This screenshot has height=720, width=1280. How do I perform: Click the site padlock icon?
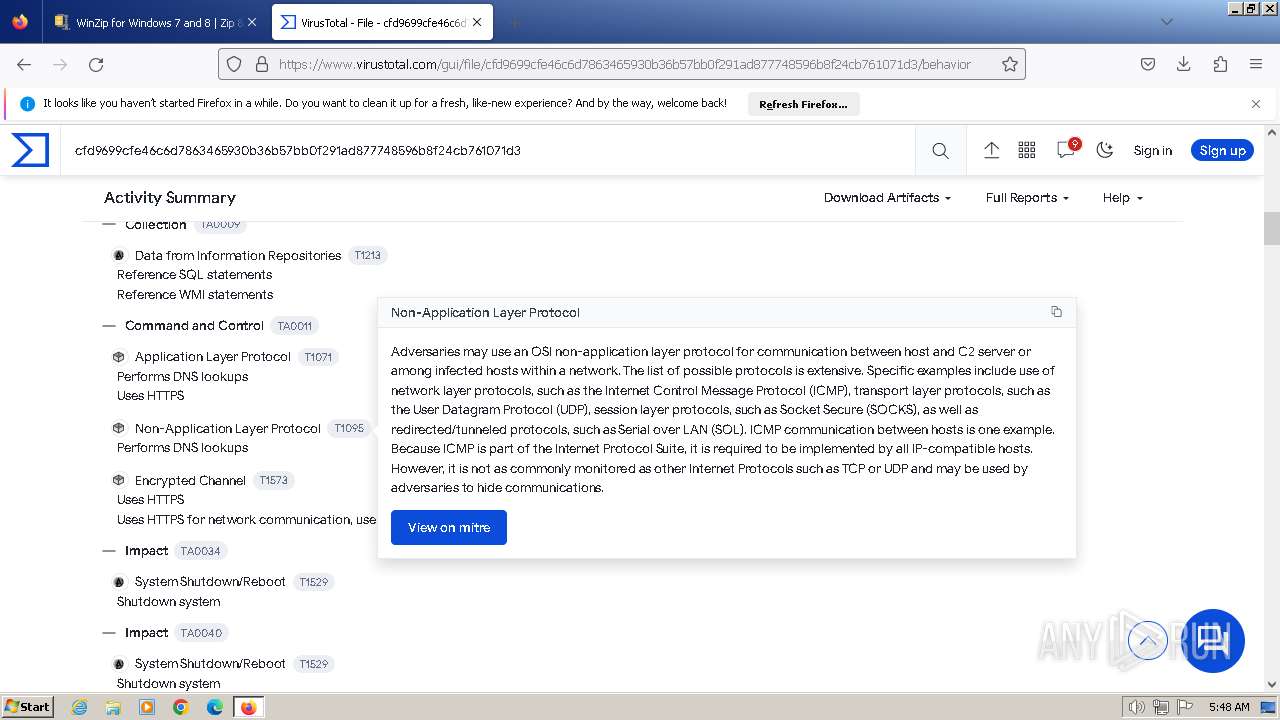pos(262,64)
